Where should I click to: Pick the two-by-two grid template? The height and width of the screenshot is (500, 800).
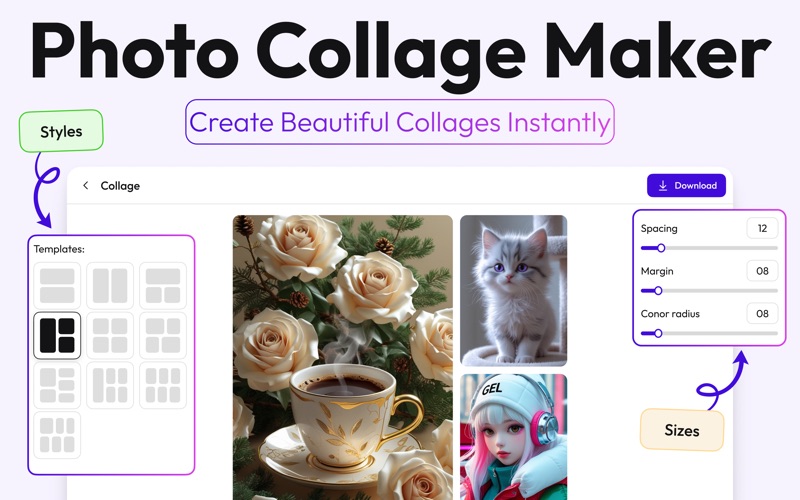tap(110, 335)
